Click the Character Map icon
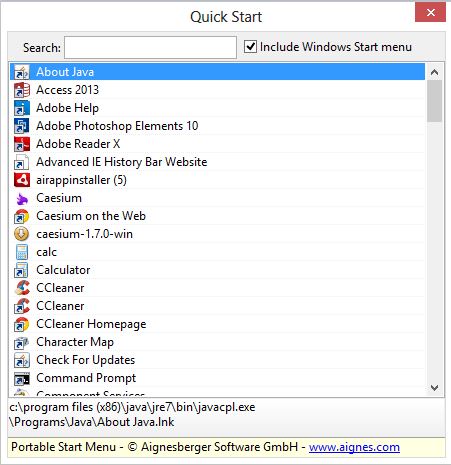Screen dimensions: 451x465 click(x=22, y=342)
